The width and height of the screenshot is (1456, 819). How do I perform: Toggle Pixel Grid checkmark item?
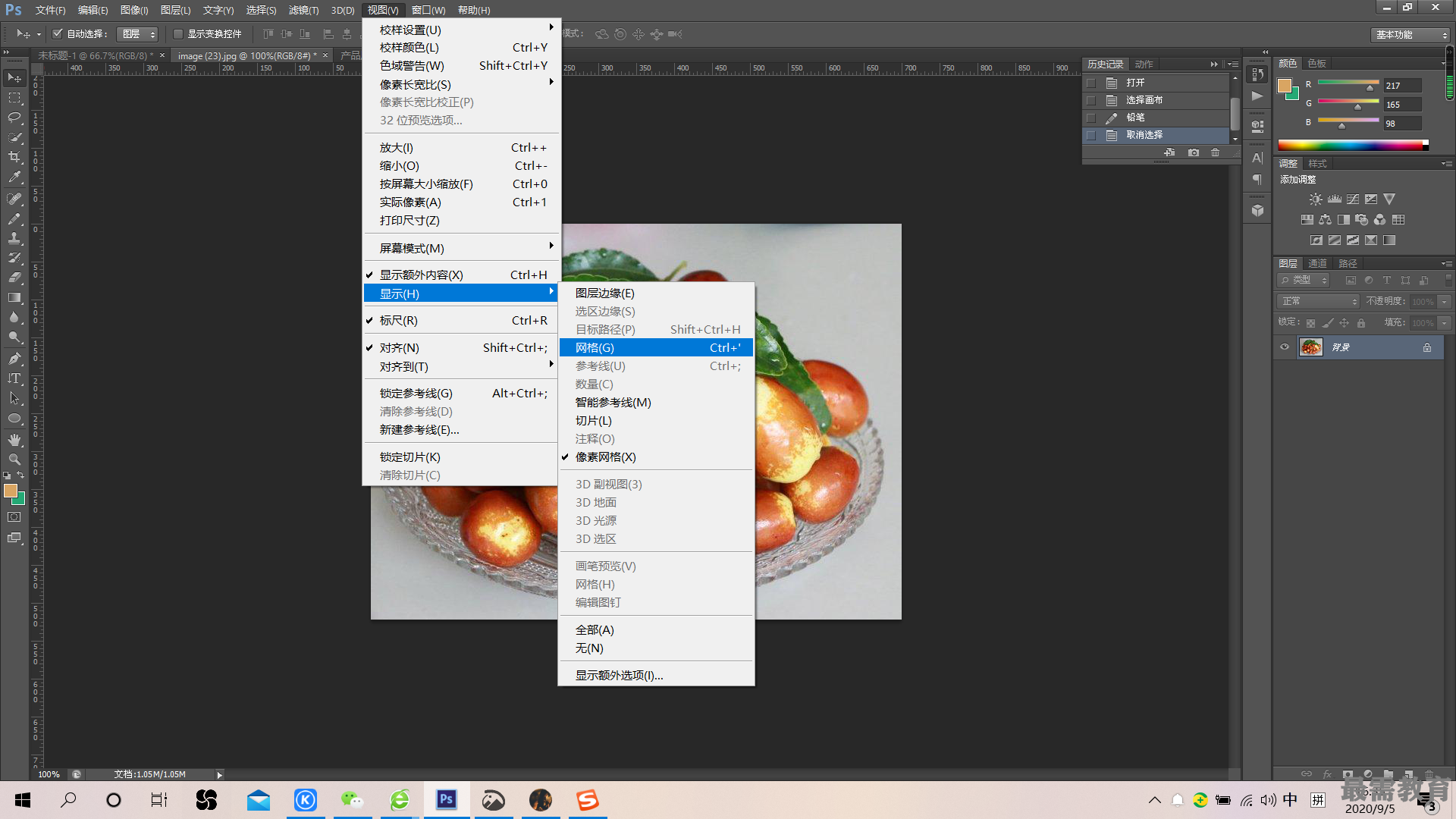(657, 457)
